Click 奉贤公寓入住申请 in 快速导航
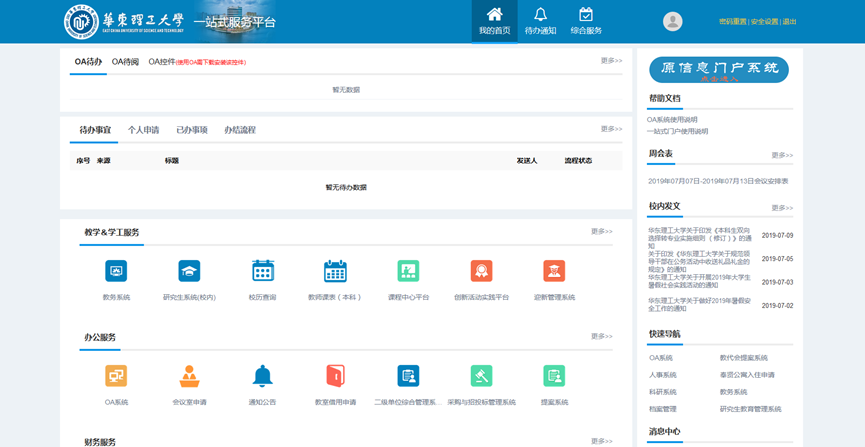 tap(747, 375)
